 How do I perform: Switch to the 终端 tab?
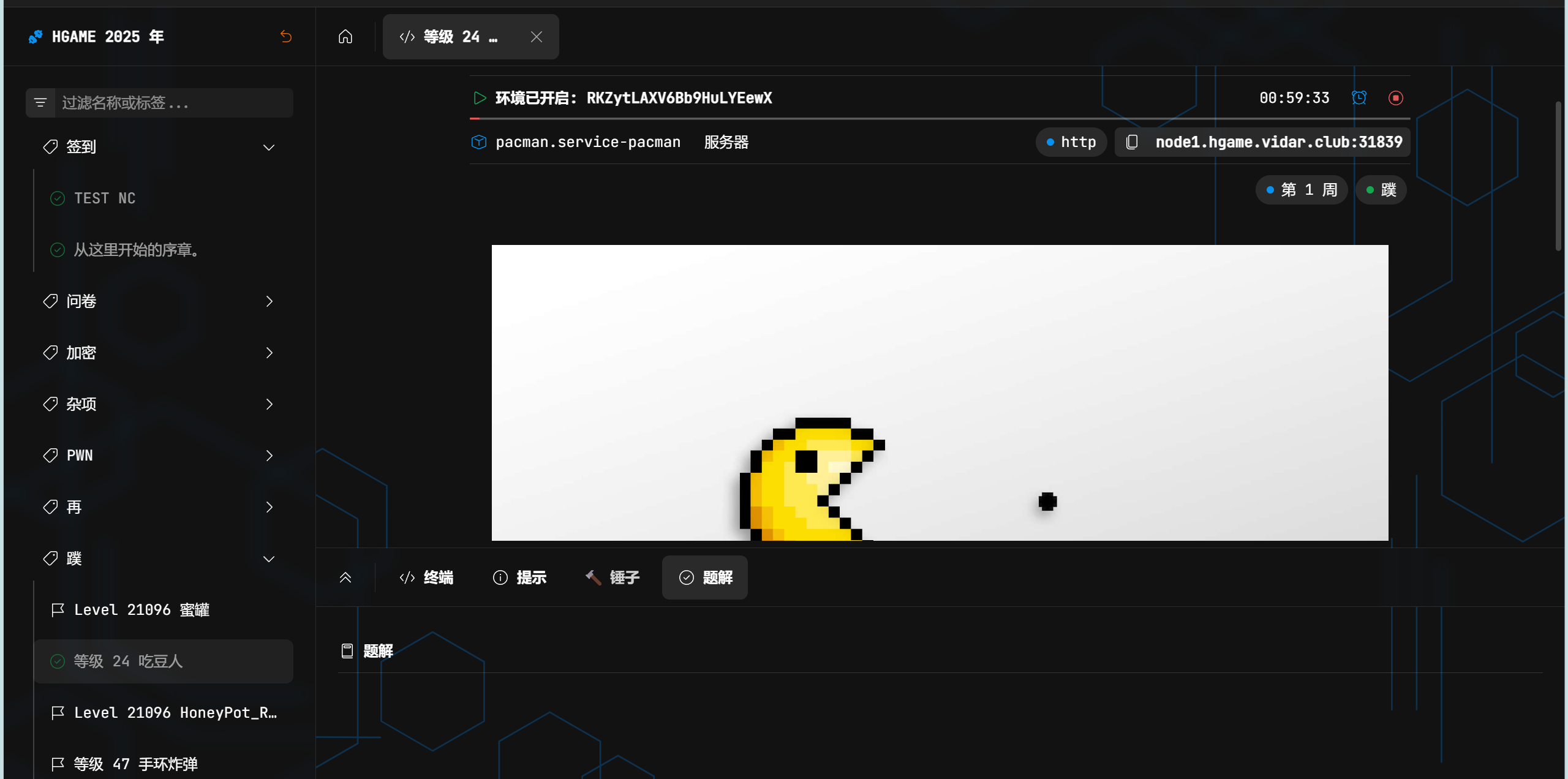tap(426, 578)
